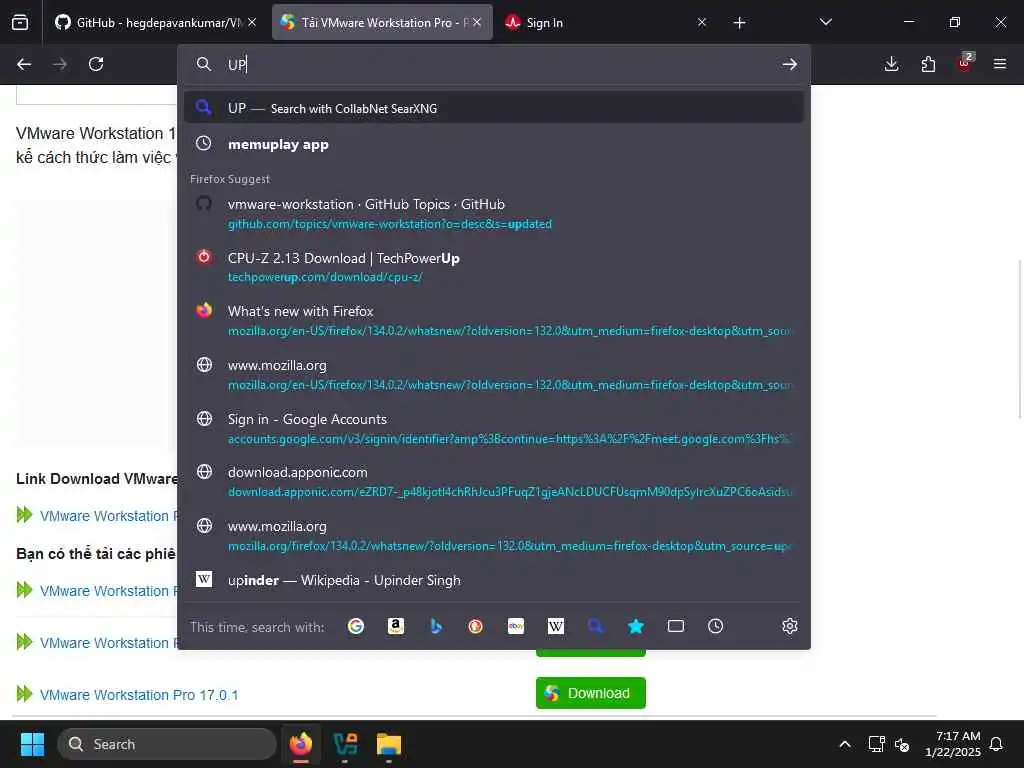Select the Tải VMware Workstation Pro tab
The width and height of the screenshot is (1024, 768).
tap(382, 22)
